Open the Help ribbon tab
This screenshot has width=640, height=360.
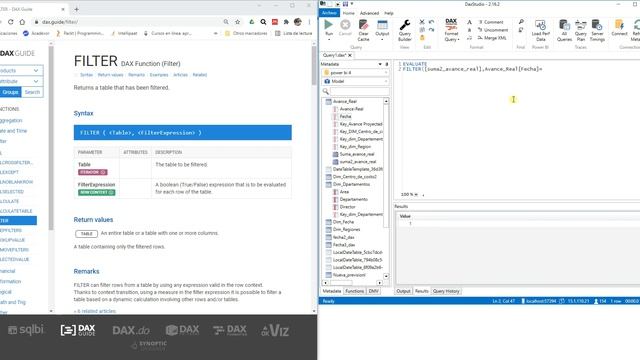click(x=389, y=13)
